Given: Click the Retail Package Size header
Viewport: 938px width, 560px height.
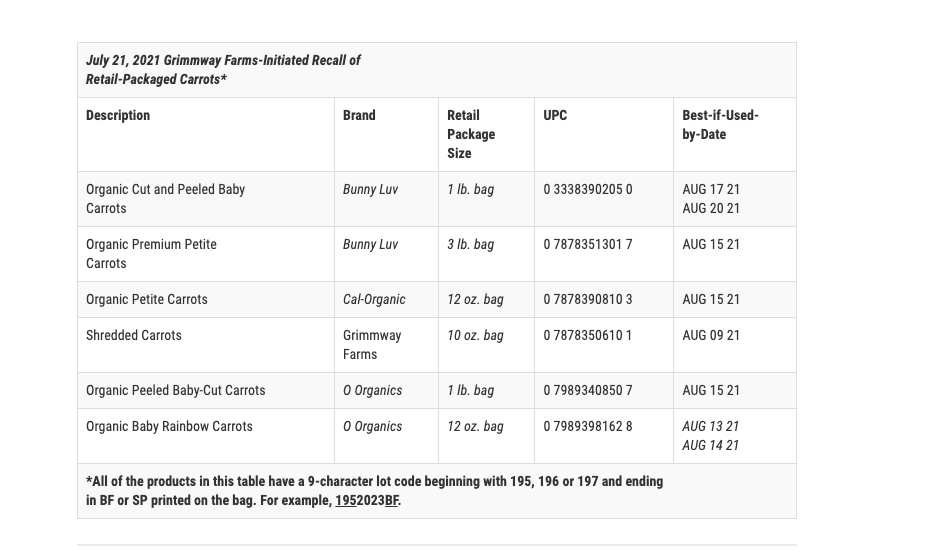Looking at the screenshot, I should click(471, 134).
